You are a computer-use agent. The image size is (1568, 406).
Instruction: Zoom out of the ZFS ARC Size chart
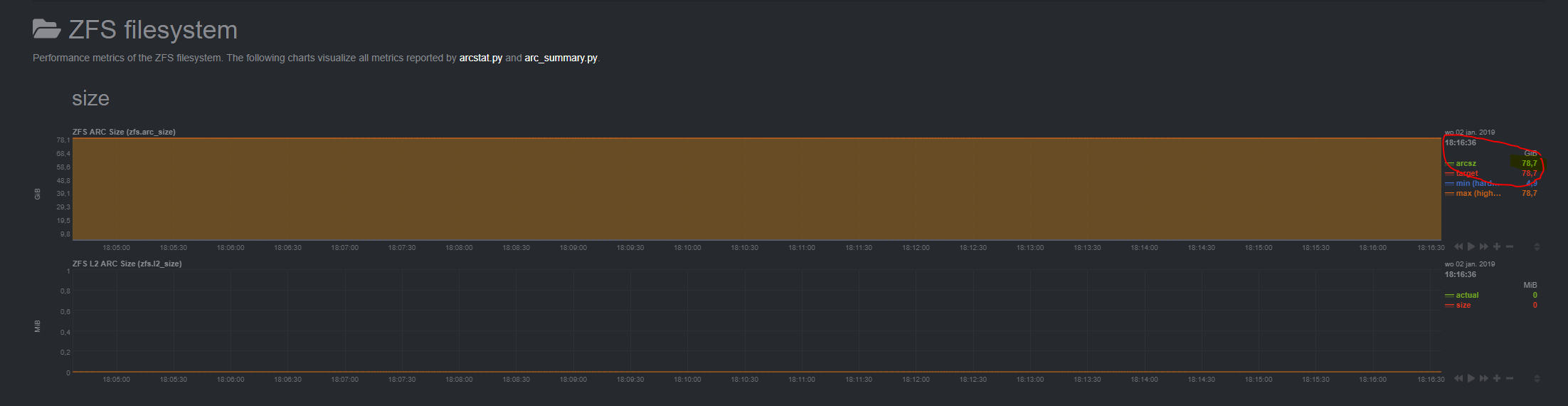tap(1510, 246)
